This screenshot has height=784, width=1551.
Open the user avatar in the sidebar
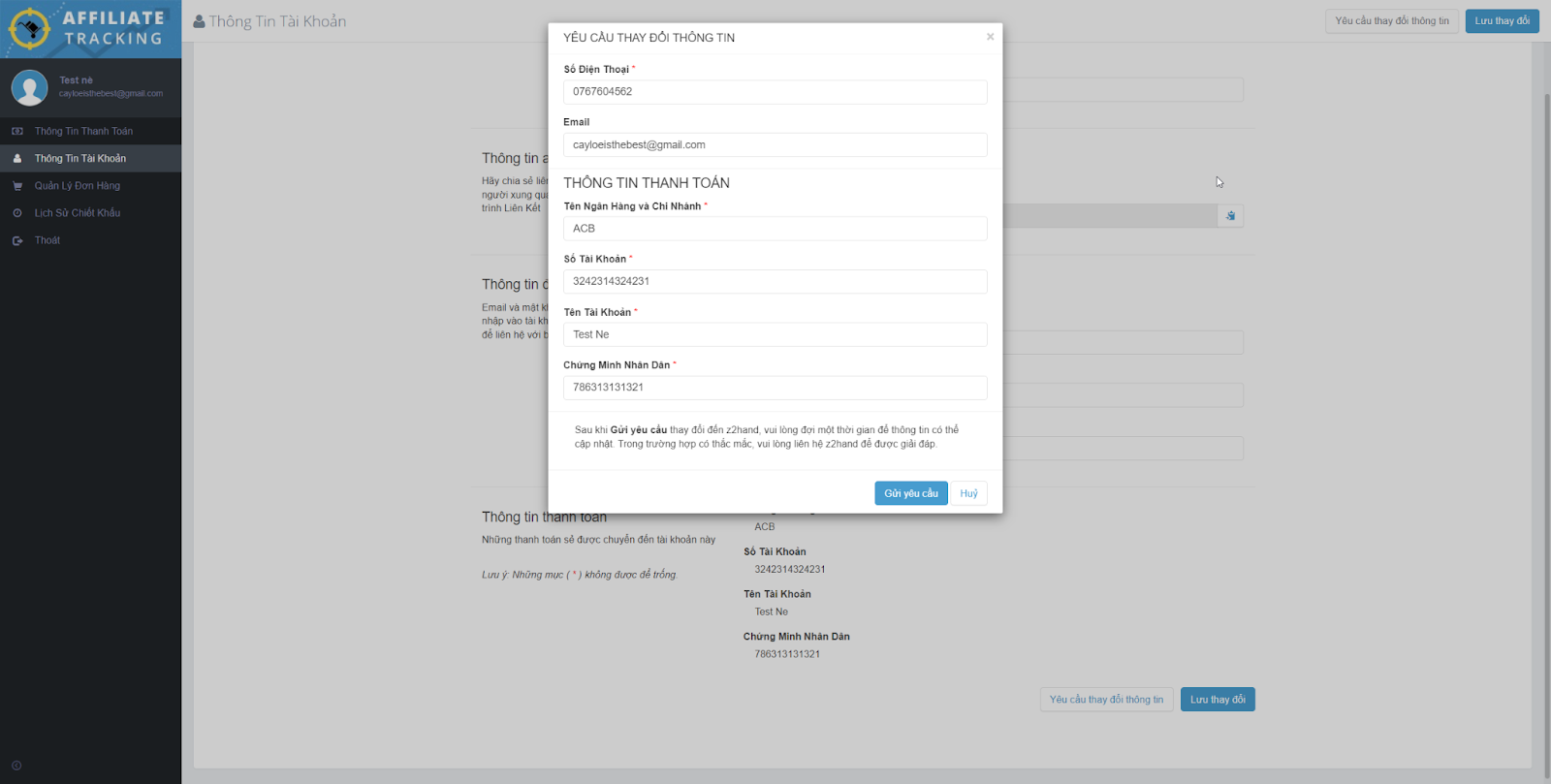tap(29, 87)
